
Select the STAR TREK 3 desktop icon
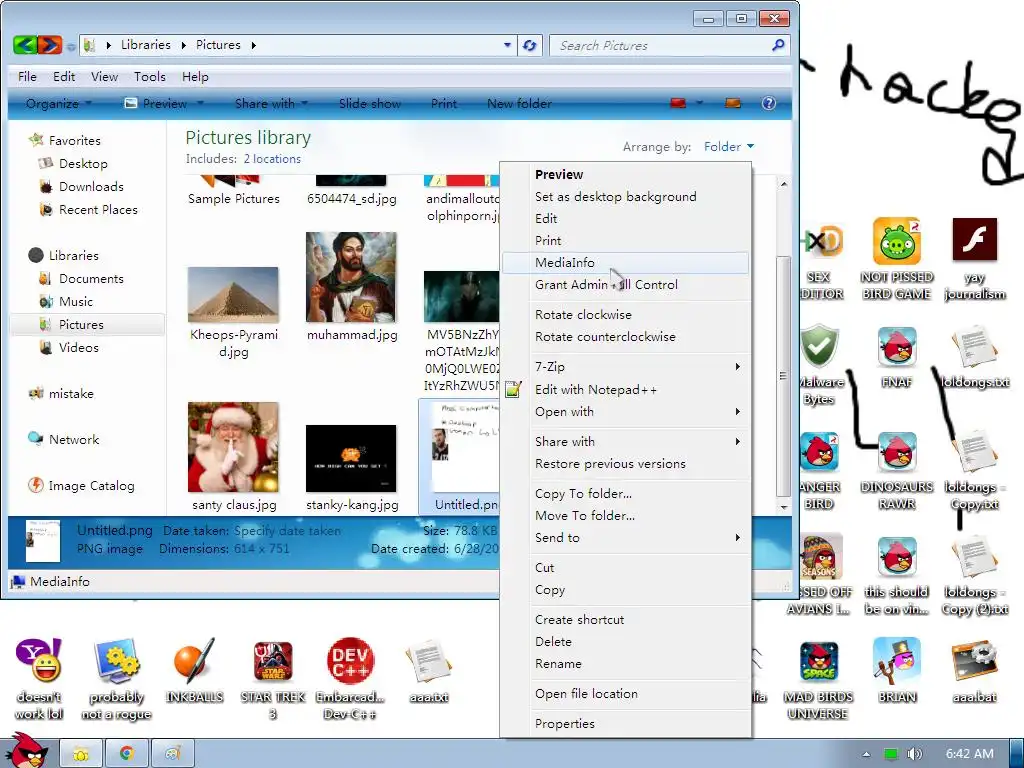273,679
